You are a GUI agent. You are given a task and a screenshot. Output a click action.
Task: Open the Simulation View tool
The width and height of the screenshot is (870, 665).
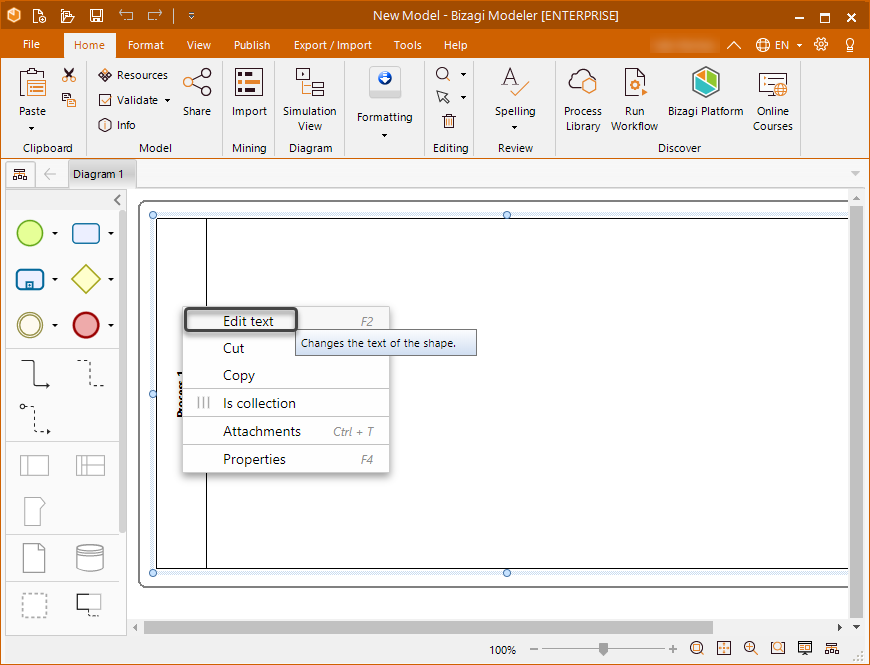point(309,99)
